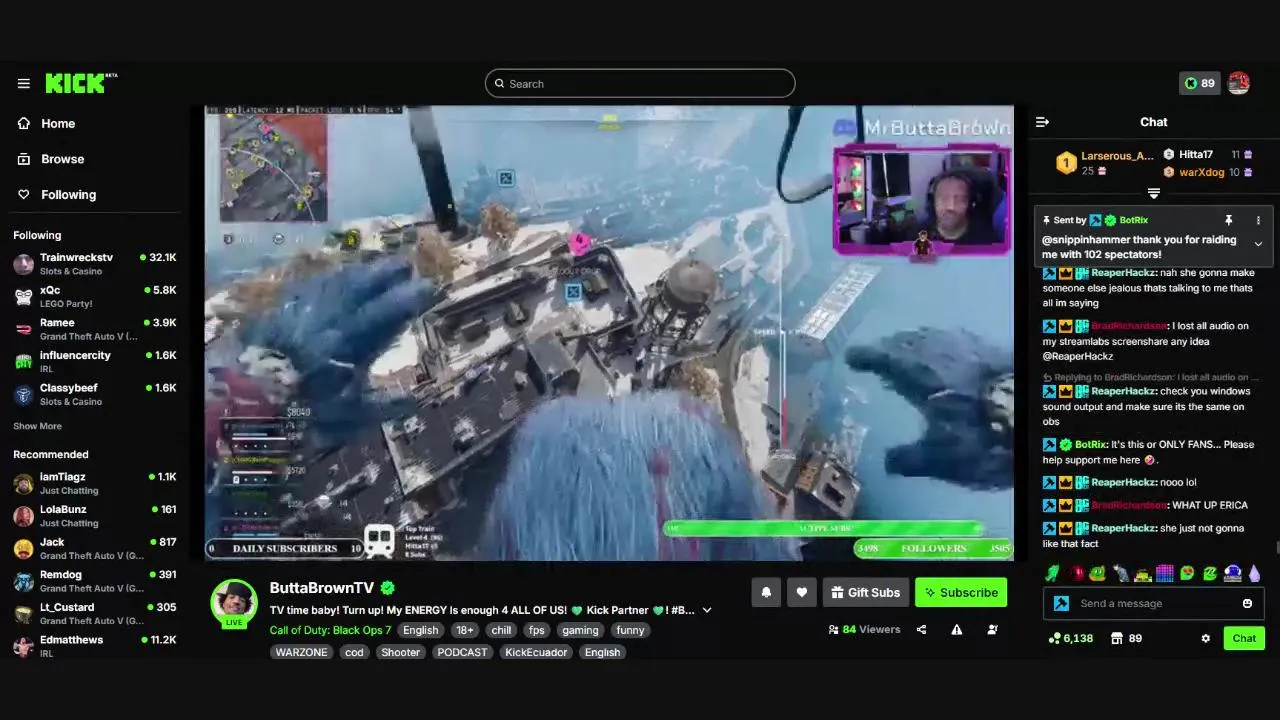Insert the purple crystal emote

point(1255,573)
